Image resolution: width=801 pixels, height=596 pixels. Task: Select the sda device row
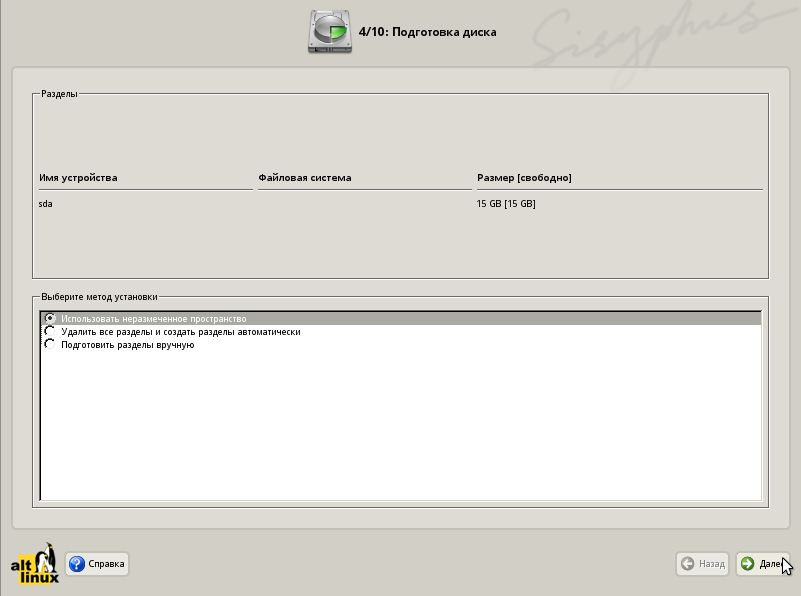(46, 204)
